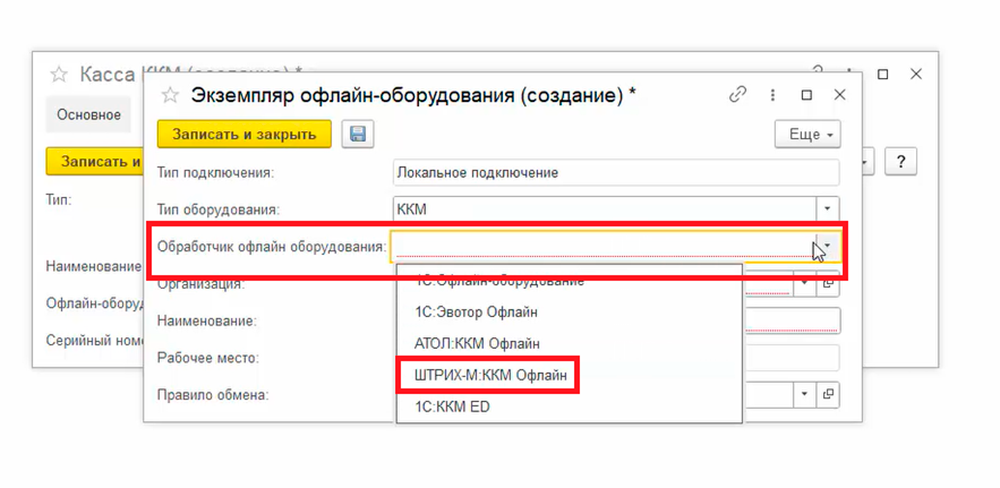Open the Еще menu button
The image size is (1000, 488).
(x=807, y=135)
